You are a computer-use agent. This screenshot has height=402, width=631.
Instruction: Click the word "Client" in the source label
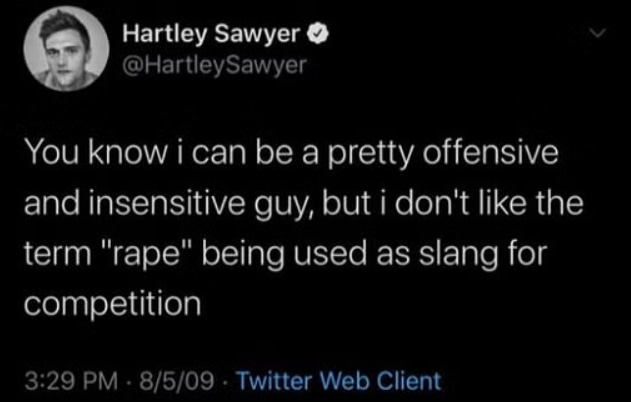(x=412, y=380)
